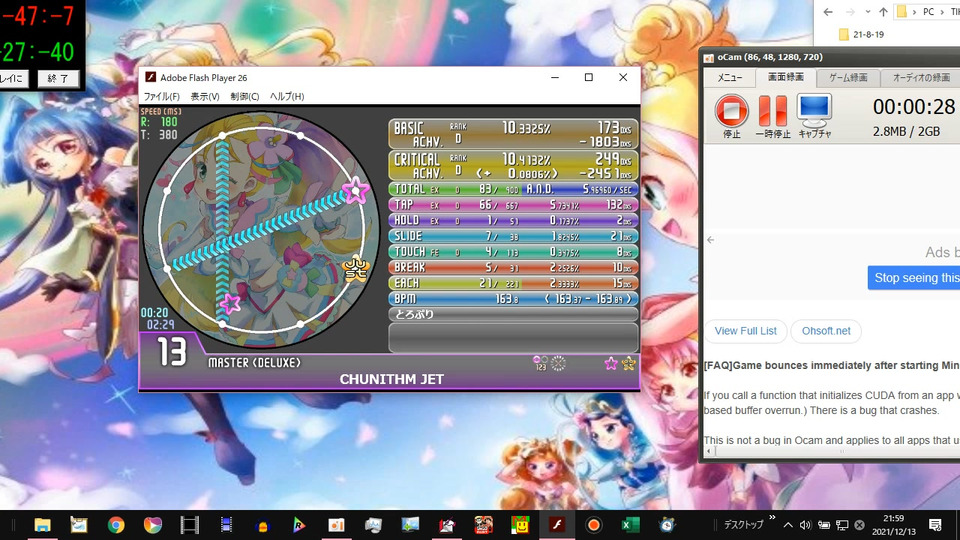Image resolution: width=960 pixels, height=540 pixels.
Task: Open the network tray icon
Action: 842,525
